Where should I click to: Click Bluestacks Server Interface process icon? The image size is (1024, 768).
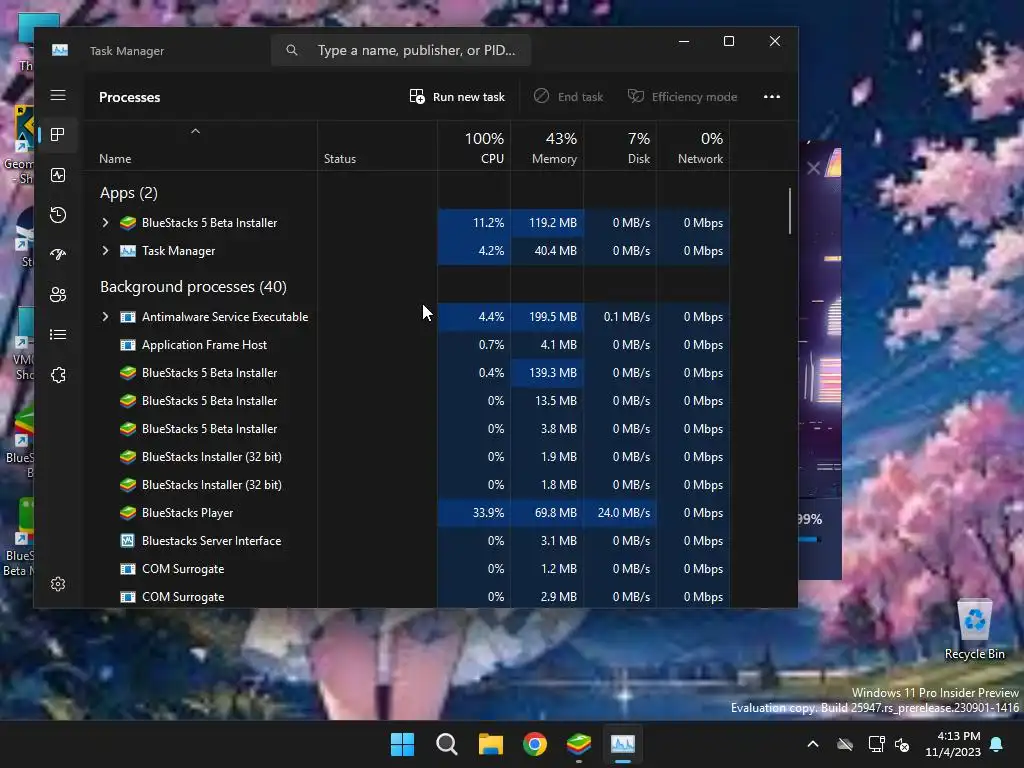coord(128,541)
